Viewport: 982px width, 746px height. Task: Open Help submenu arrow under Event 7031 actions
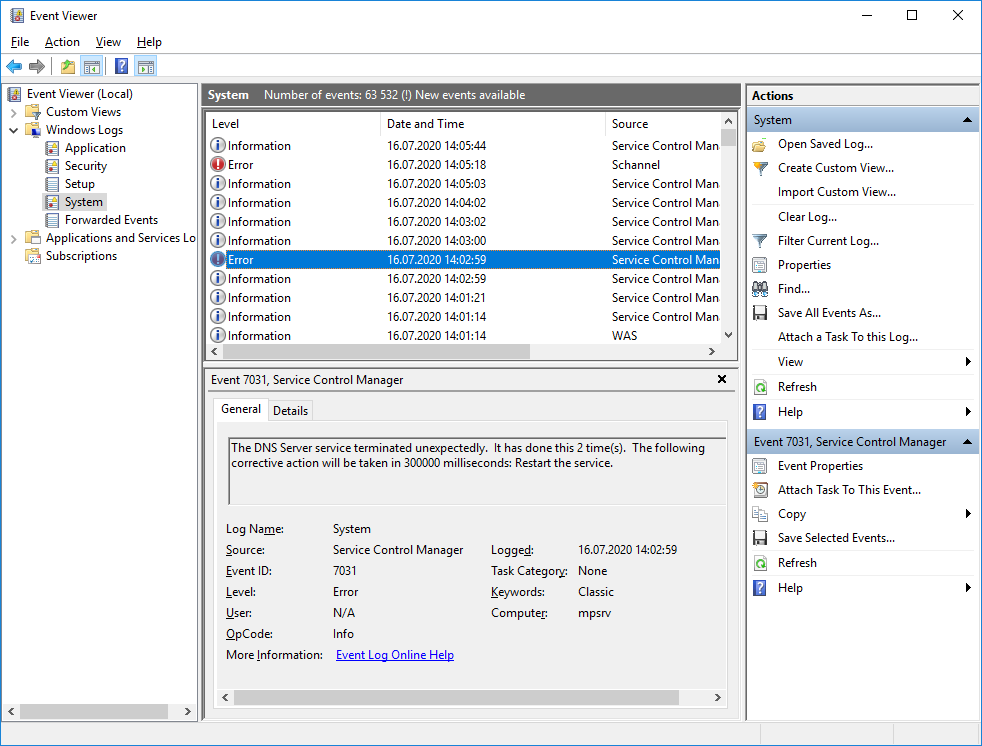(x=968, y=588)
